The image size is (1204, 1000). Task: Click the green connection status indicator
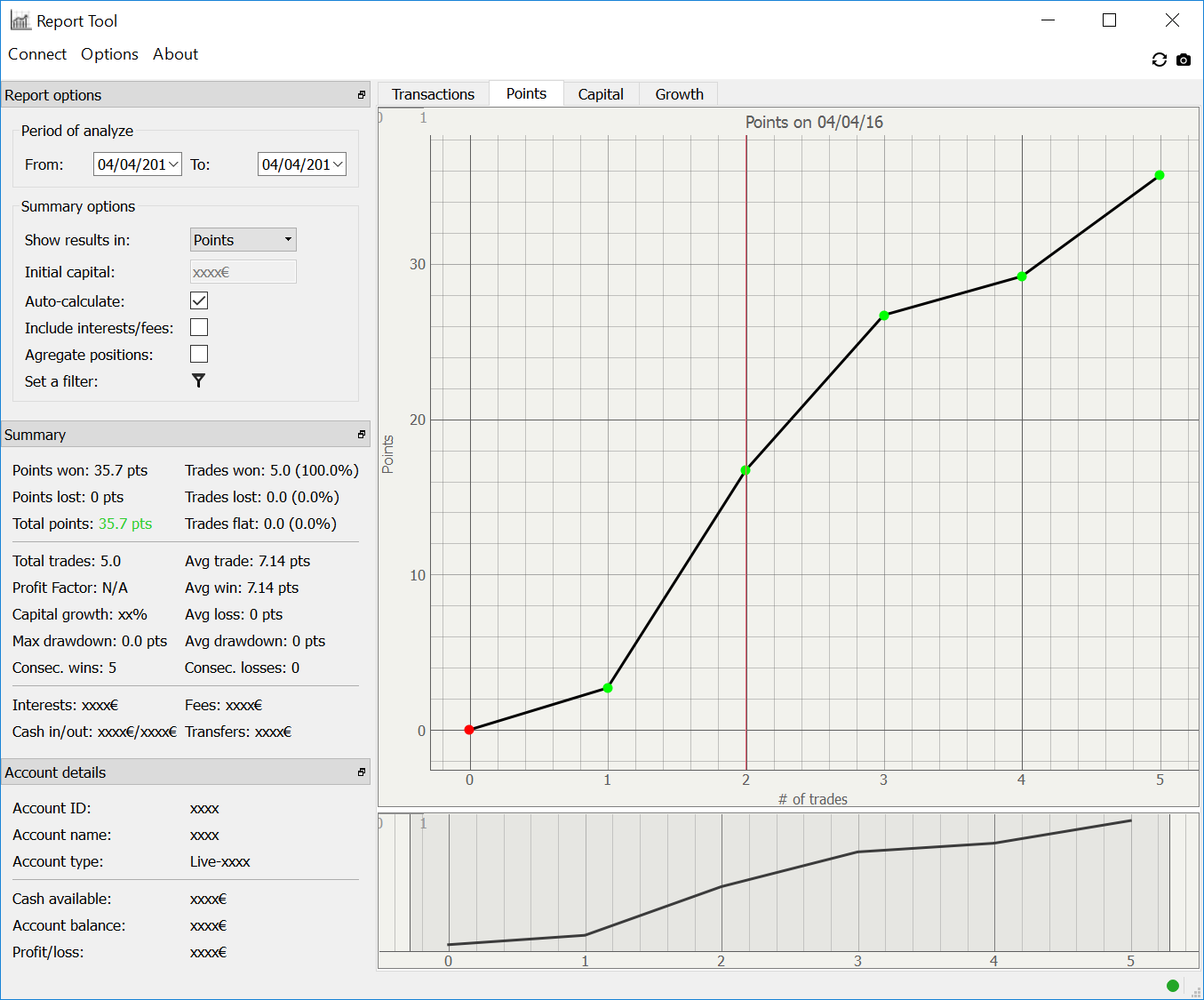point(1172,985)
